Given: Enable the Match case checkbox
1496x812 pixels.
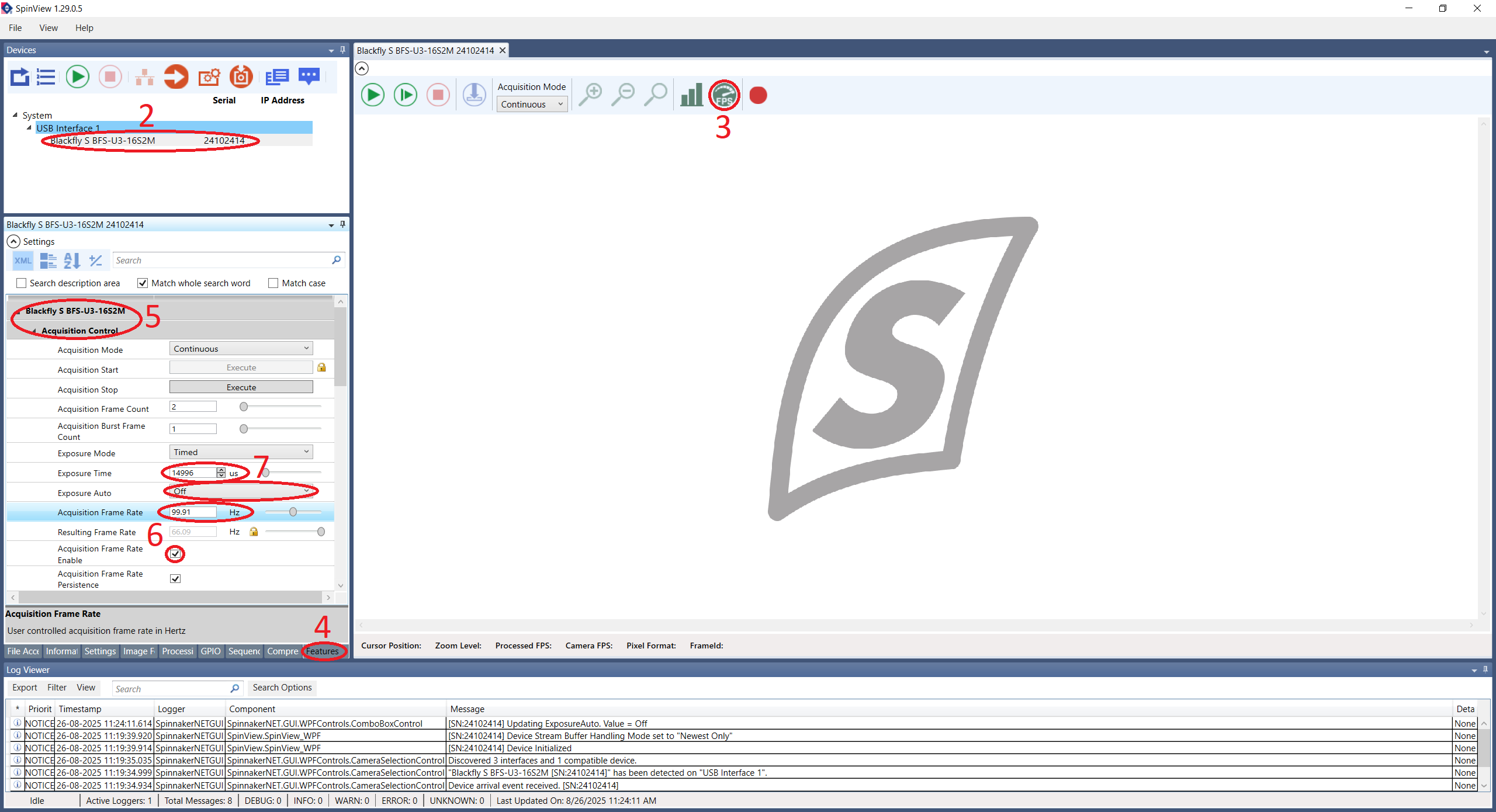Looking at the screenshot, I should pos(273,283).
